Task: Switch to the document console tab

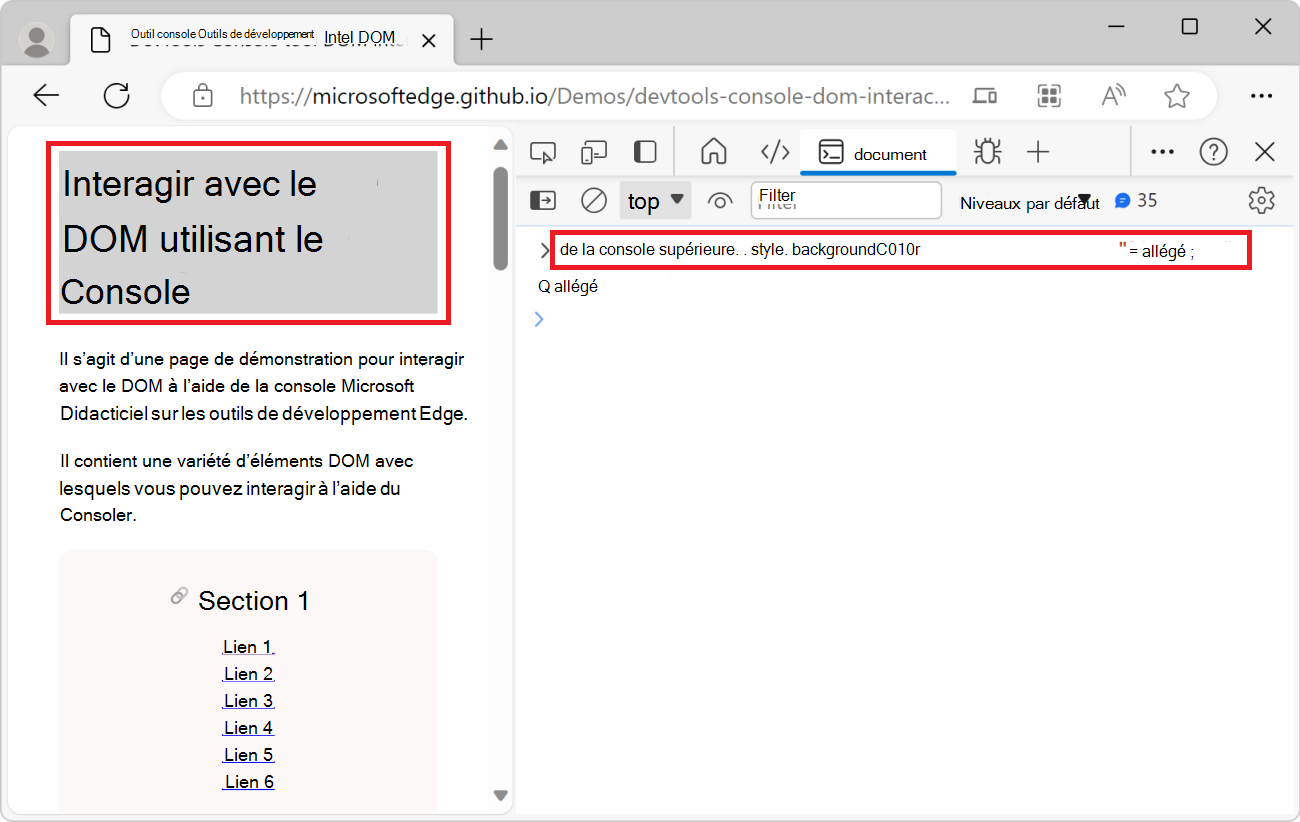Action: (878, 153)
